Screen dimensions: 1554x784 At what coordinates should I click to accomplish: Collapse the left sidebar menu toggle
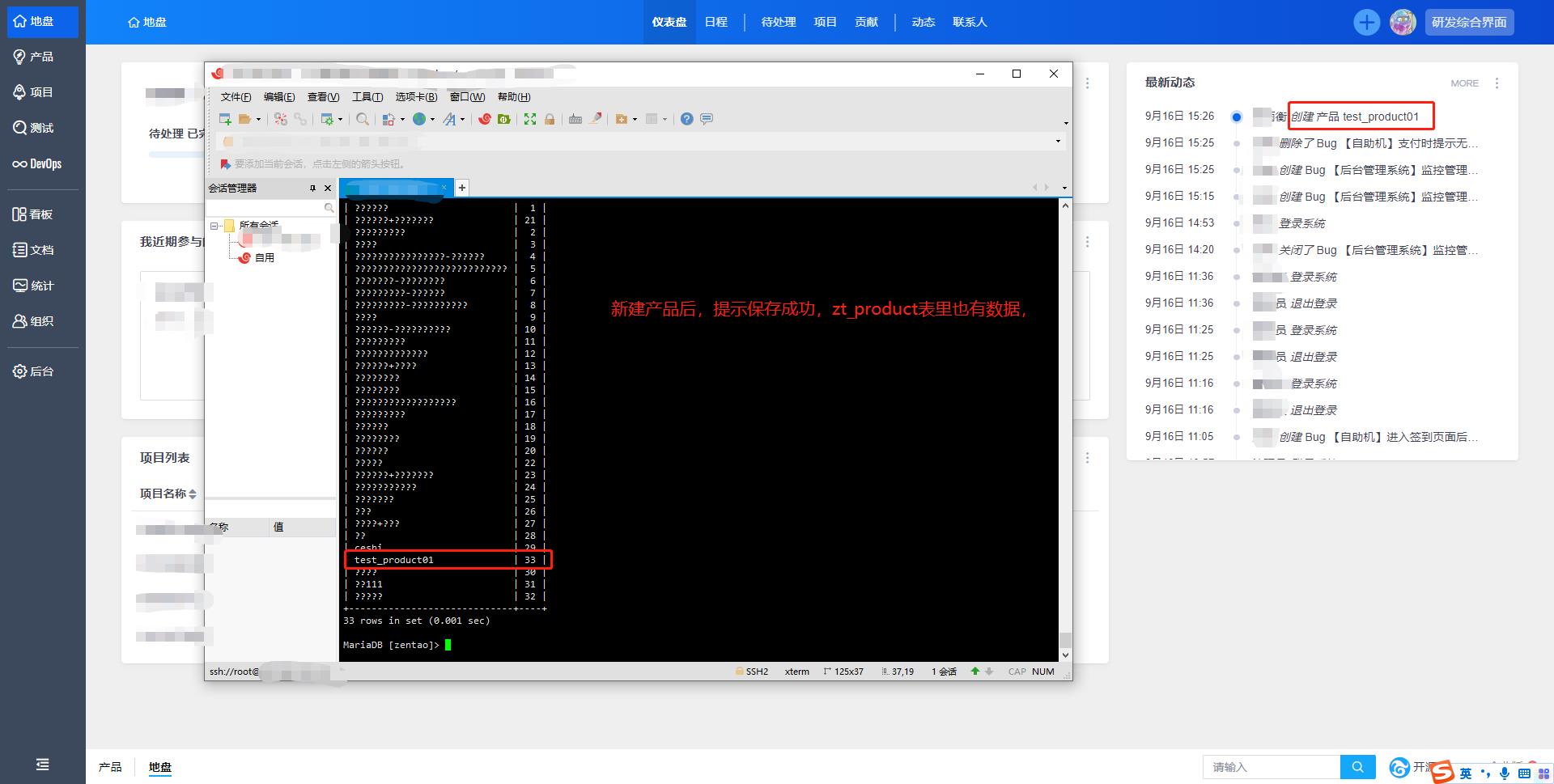[42, 765]
